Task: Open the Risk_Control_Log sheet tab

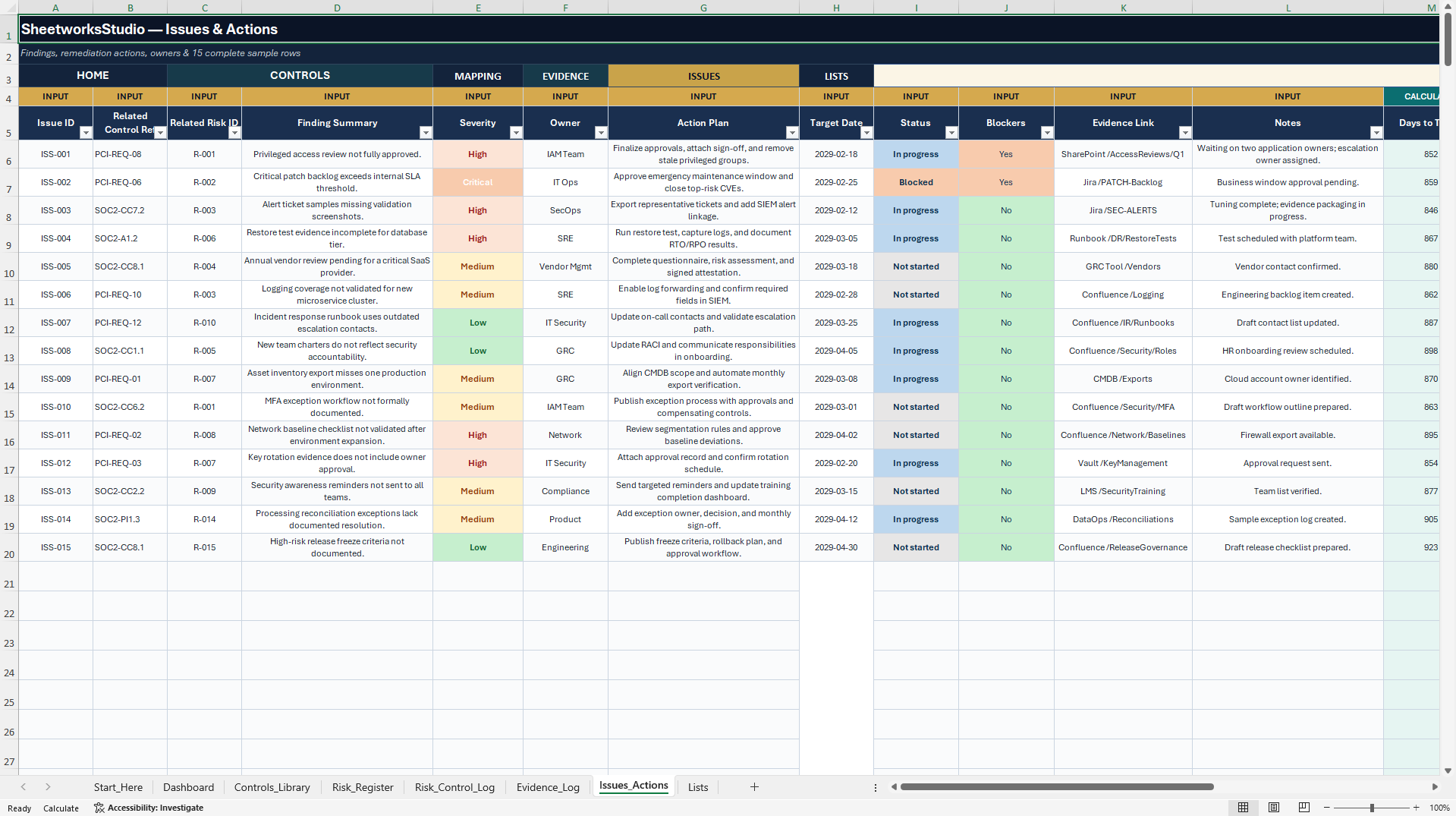Action: pos(454,787)
